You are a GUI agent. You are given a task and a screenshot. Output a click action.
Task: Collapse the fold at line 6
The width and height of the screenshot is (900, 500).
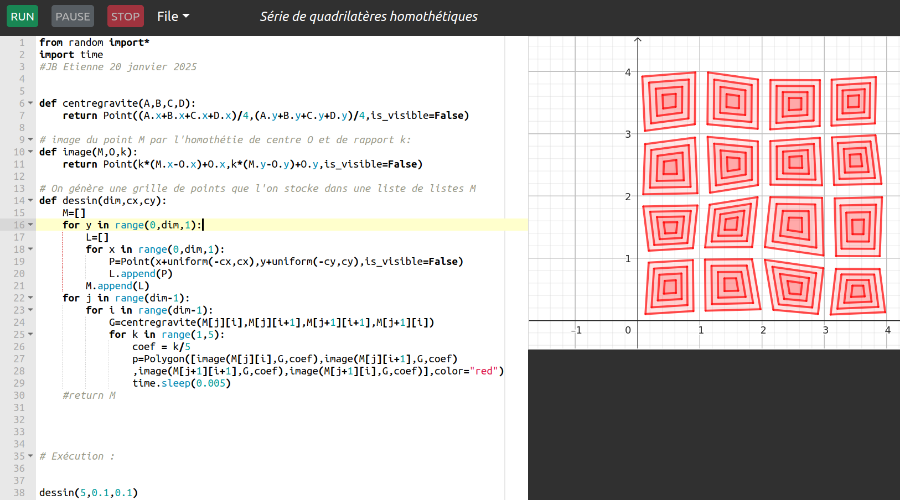click(x=30, y=104)
